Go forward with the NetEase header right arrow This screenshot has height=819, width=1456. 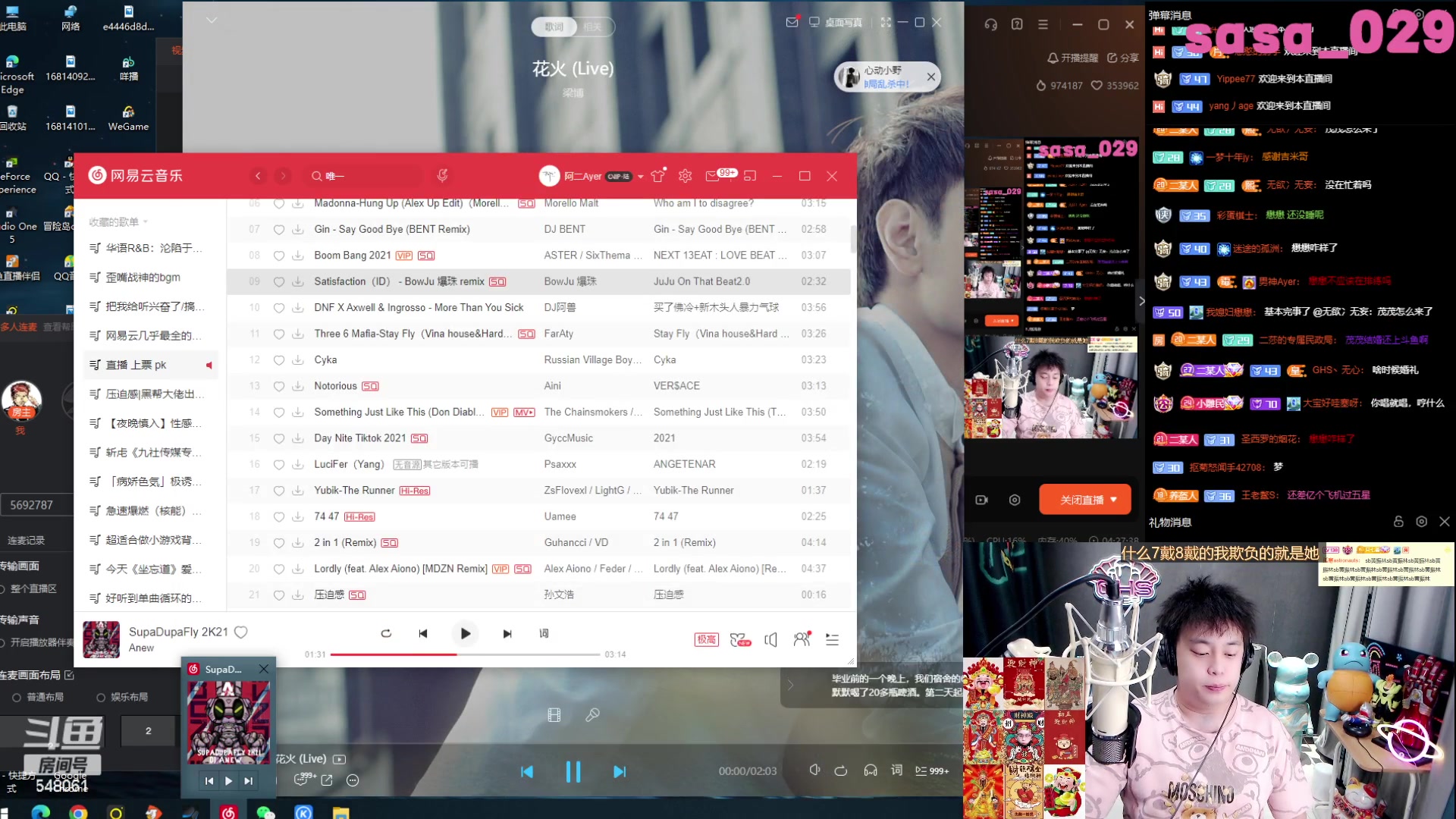pyautogui.click(x=283, y=176)
